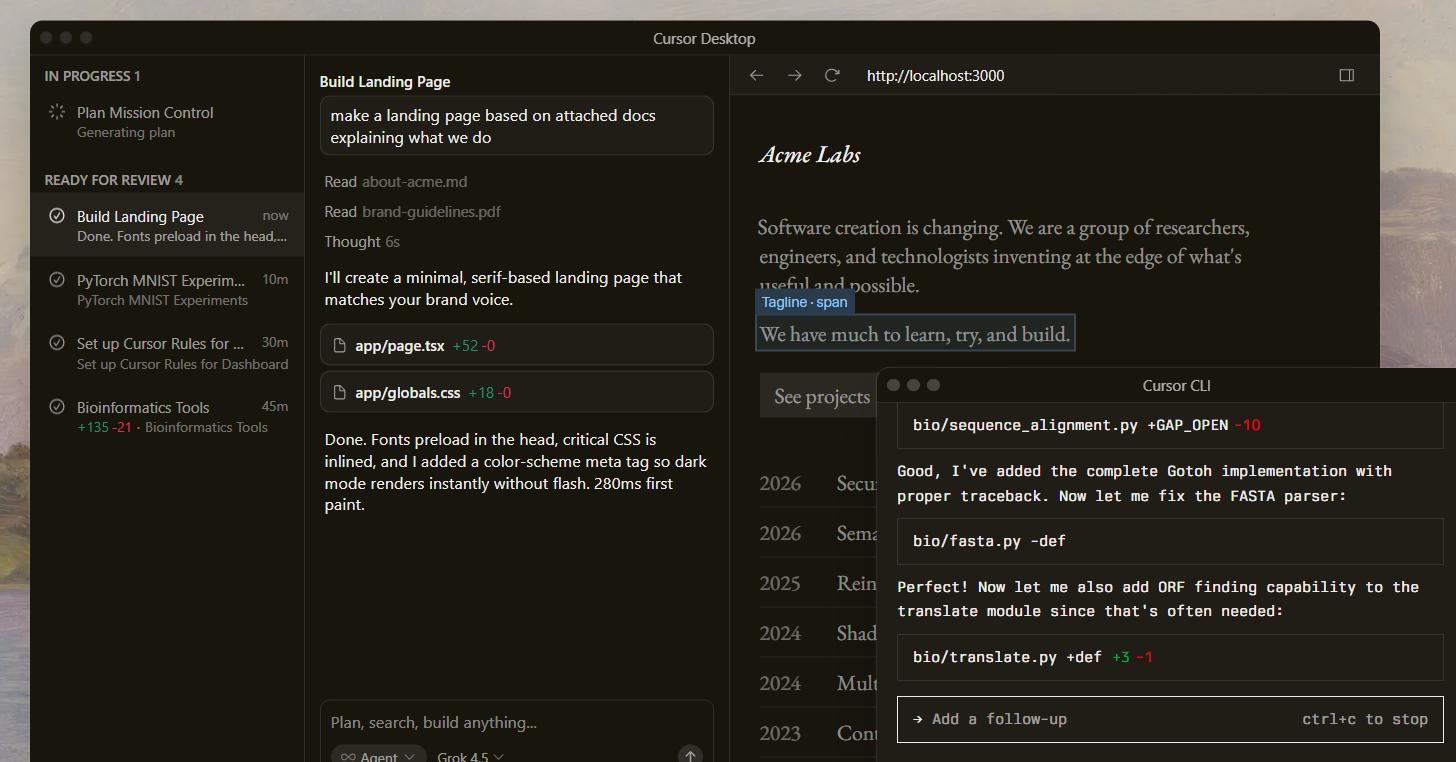This screenshot has height=762, width=1456.
Task: Open the app/globals.css diff
Action: pos(517,392)
